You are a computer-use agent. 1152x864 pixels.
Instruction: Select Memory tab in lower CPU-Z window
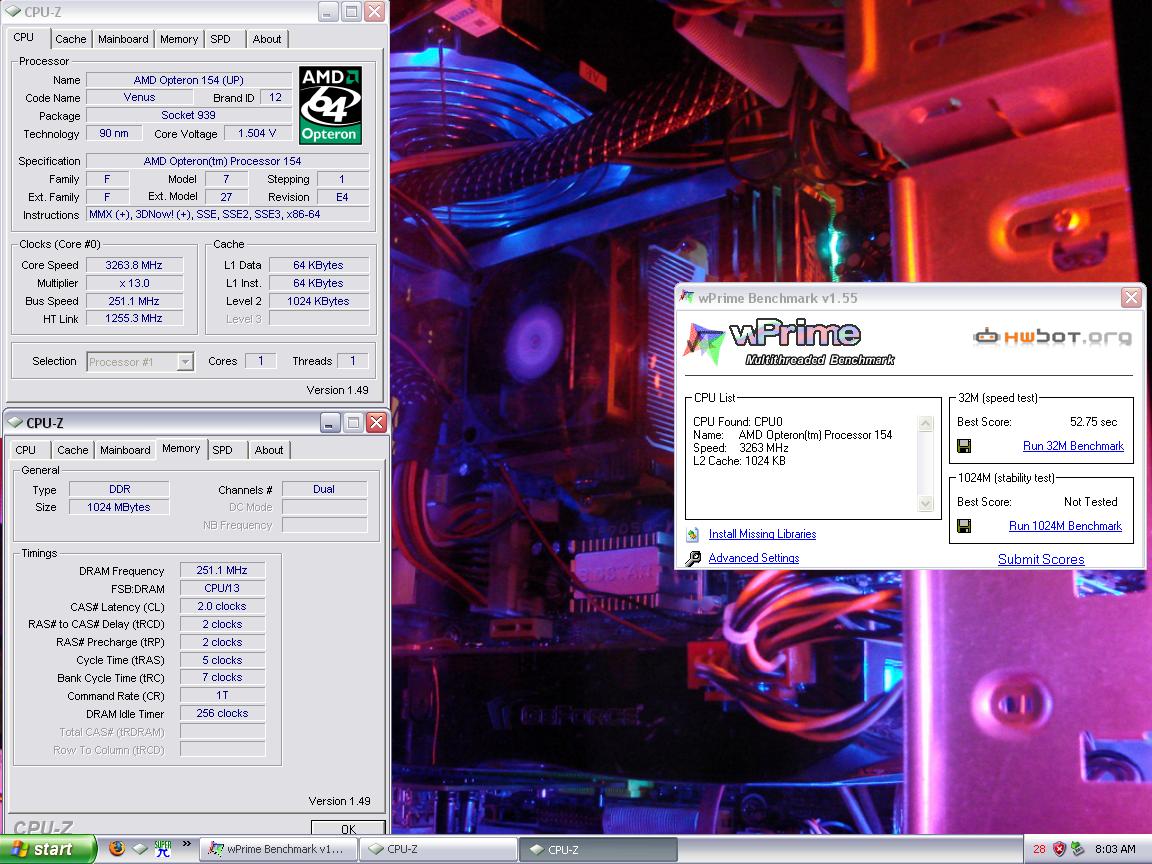[181, 448]
